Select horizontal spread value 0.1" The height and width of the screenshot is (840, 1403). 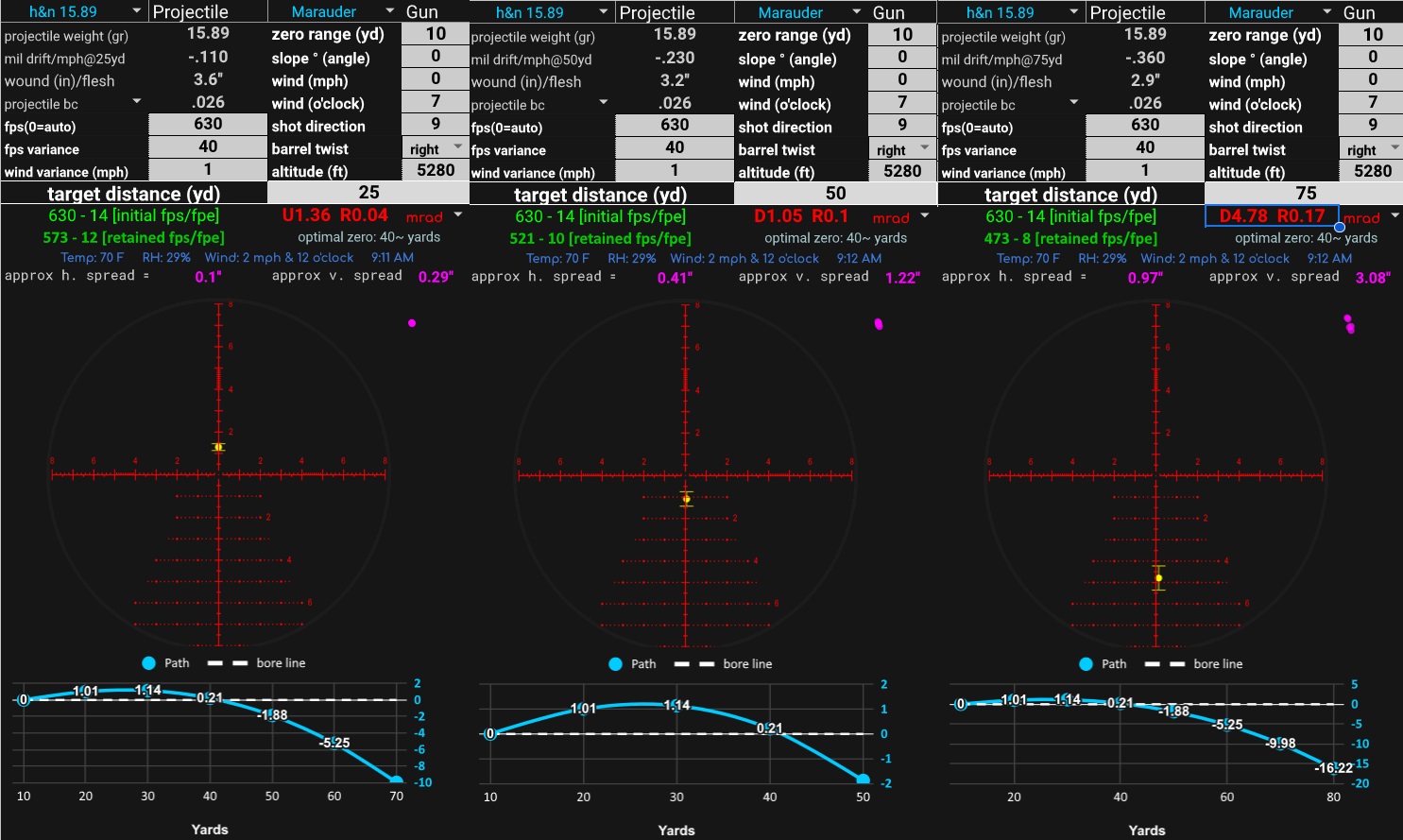(x=208, y=277)
